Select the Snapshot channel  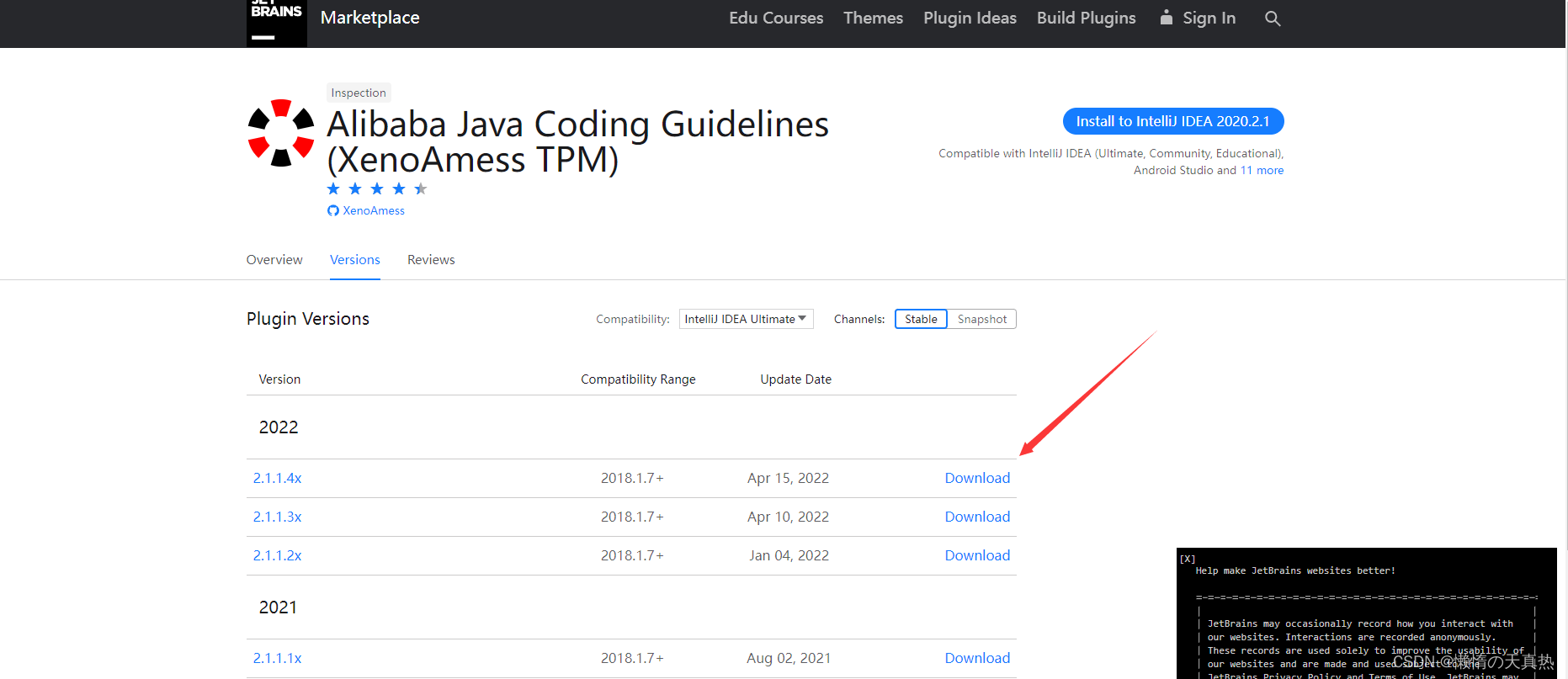[x=982, y=319]
